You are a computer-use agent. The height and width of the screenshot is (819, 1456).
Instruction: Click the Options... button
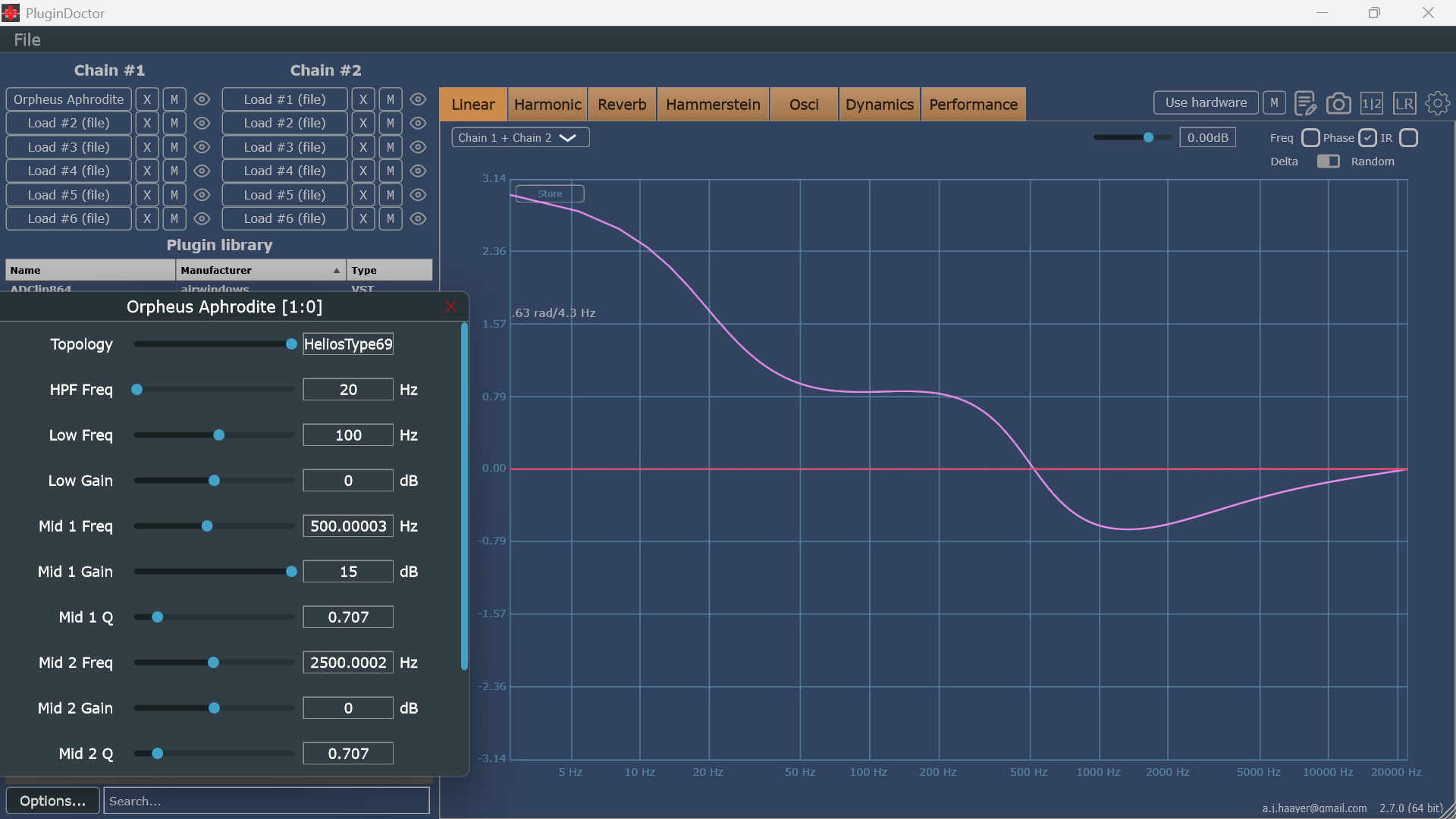point(52,801)
